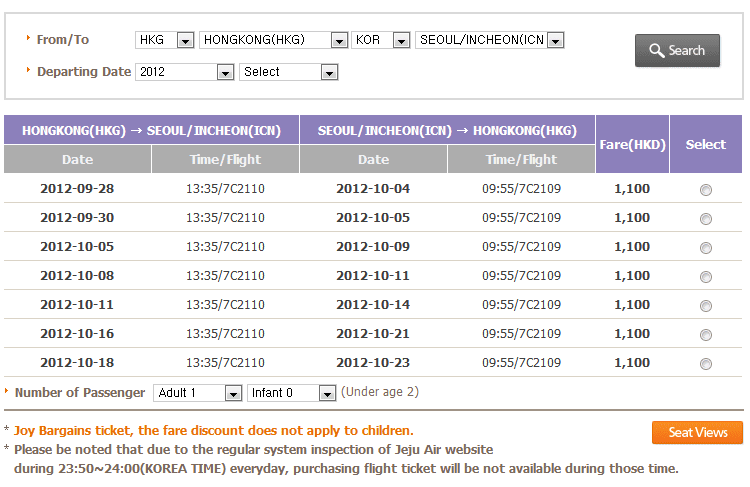The image size is (750, 487).
Task: Click the outbound HONGKONG to SEOUL header
Action: click(x=151, y=131)
